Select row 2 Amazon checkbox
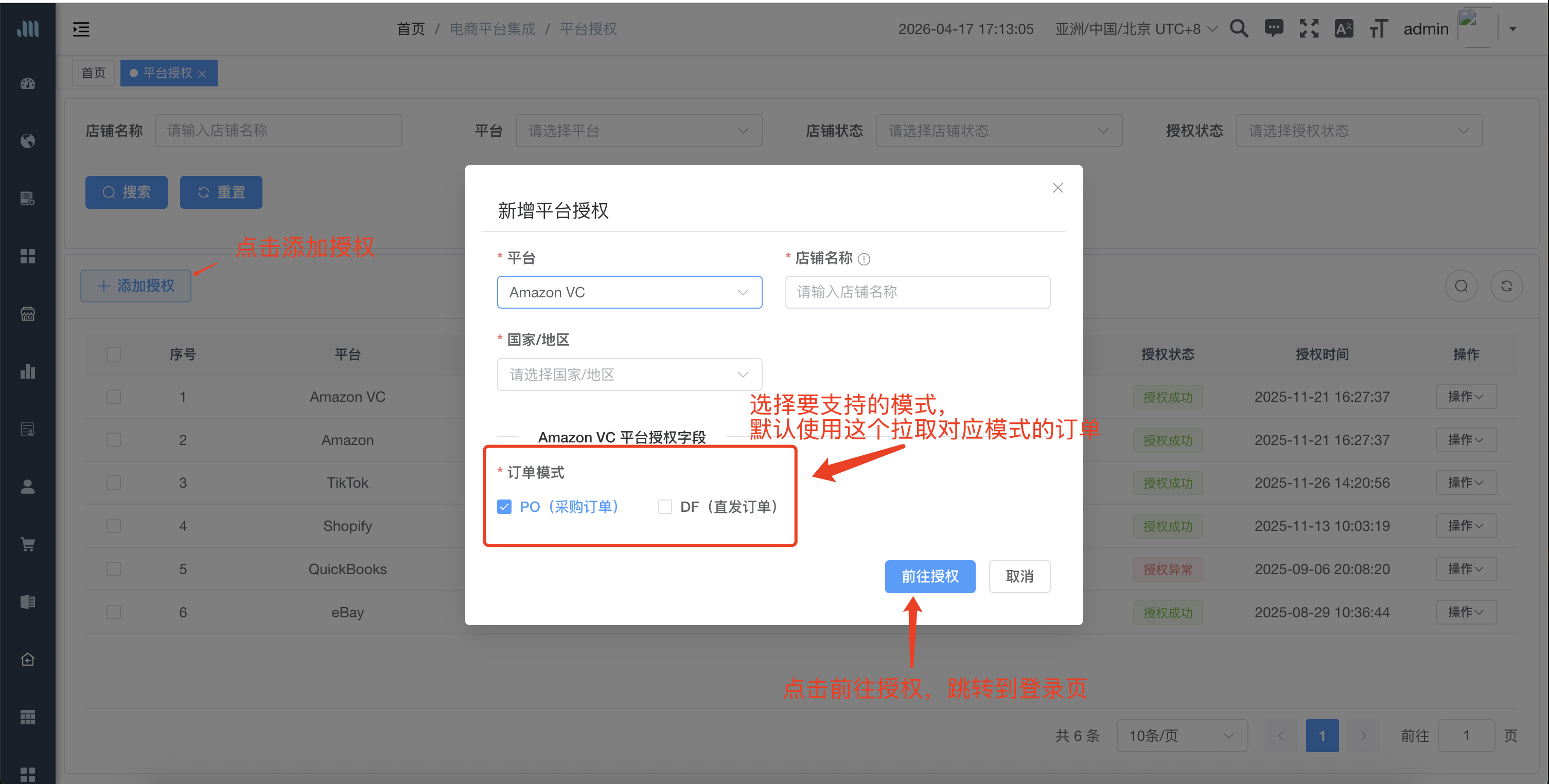This screenshot has height=784, width=1549. [114, 440]
